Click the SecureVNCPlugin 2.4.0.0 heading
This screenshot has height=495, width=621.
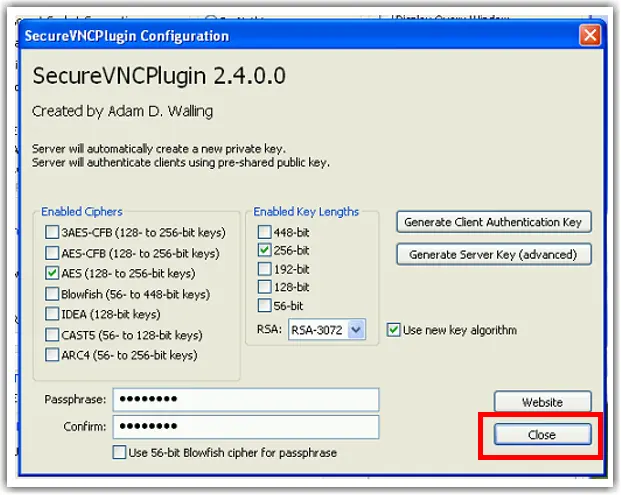(x=159, y=76)
